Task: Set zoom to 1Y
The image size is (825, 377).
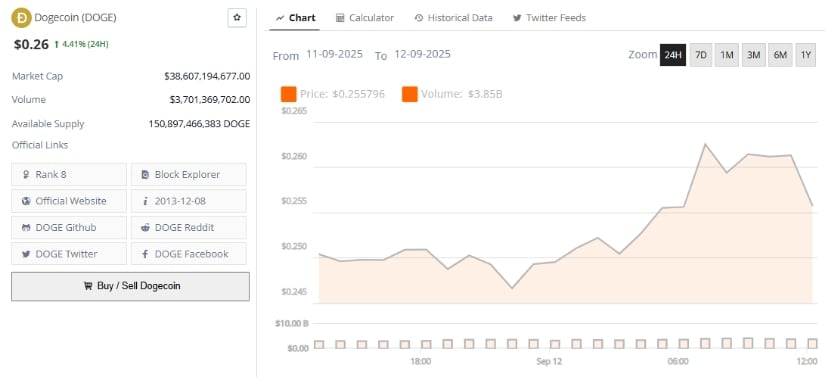Action: click(806, 55)
